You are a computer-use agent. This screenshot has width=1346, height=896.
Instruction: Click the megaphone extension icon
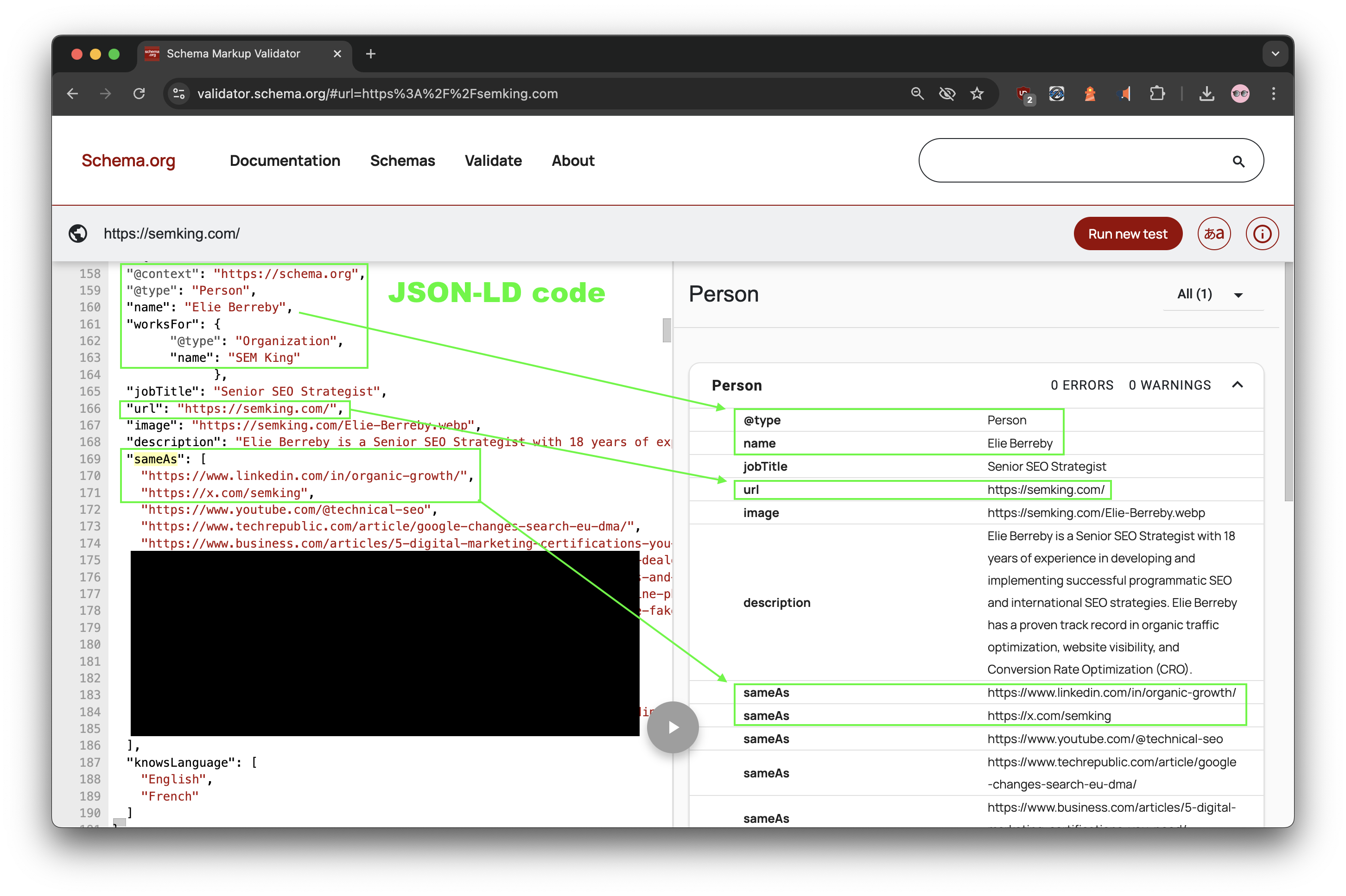(1124, 94)
